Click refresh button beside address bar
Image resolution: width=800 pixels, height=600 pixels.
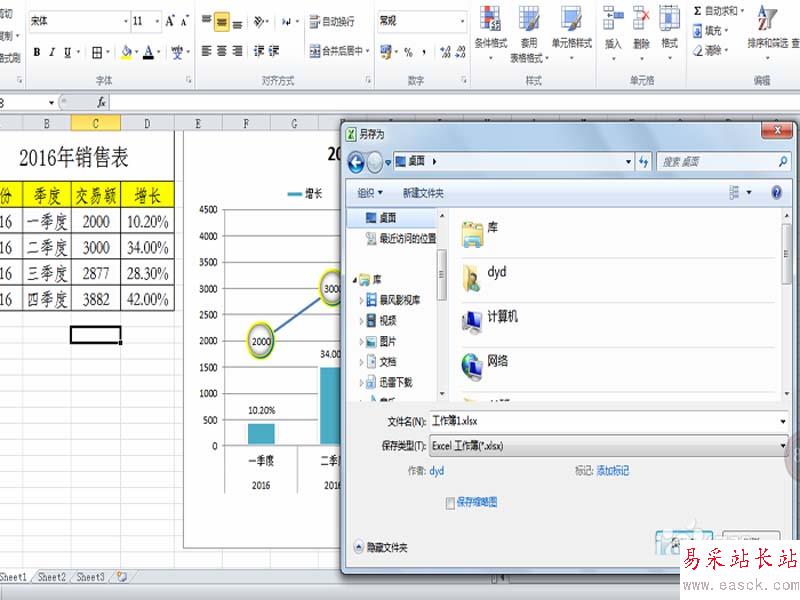[643, 162]
